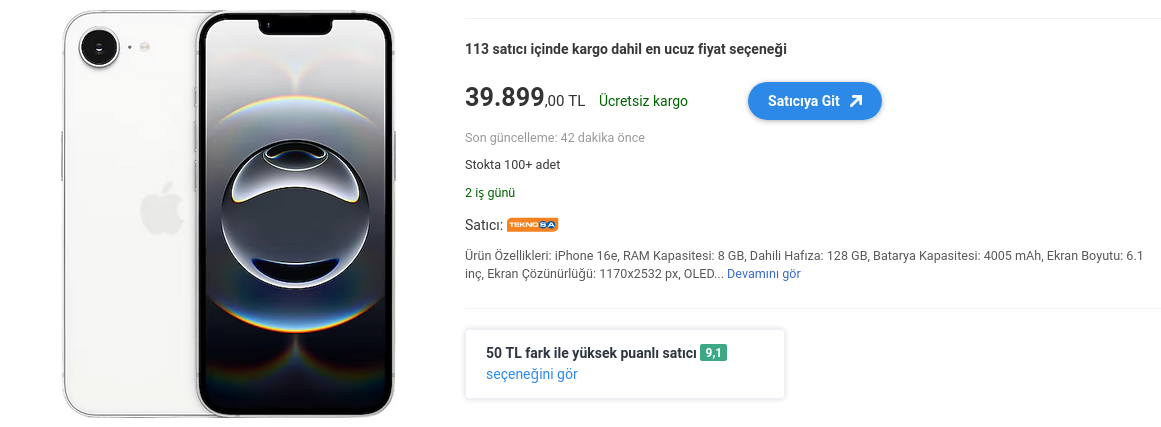Click the green 9,1 rating badge
This screenshot has width=1161, height=427.
[x=713, y=353]
